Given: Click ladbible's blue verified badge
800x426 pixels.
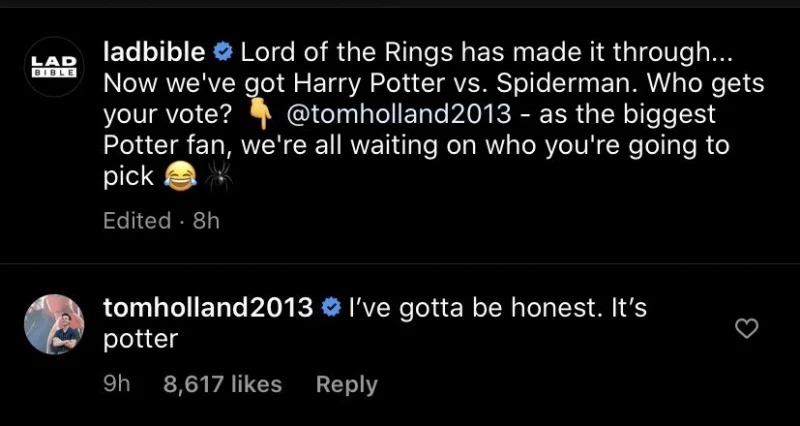Looking at the screenshot, I should coord(225,50).
